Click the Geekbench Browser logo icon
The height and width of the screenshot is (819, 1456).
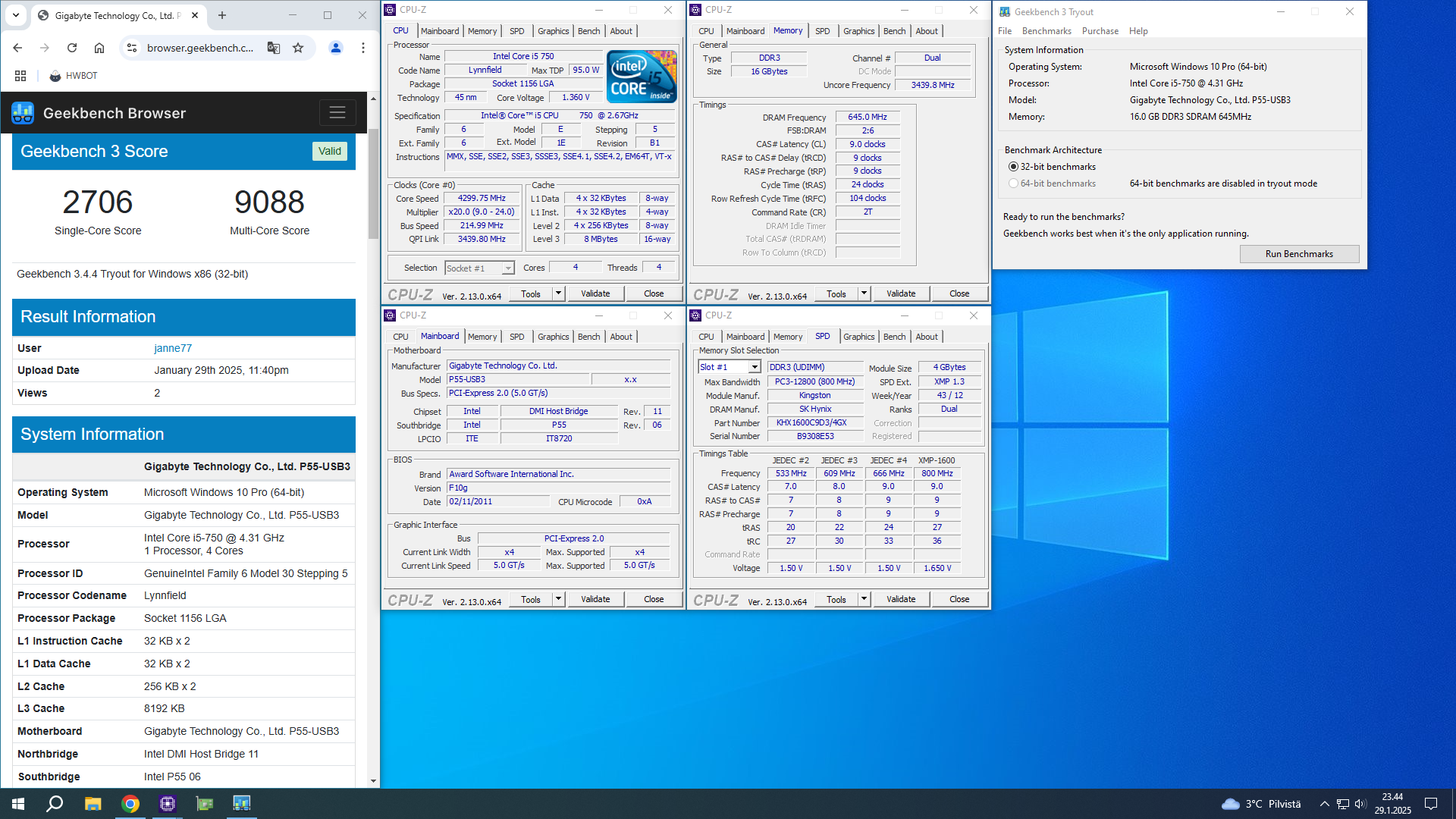23,113
